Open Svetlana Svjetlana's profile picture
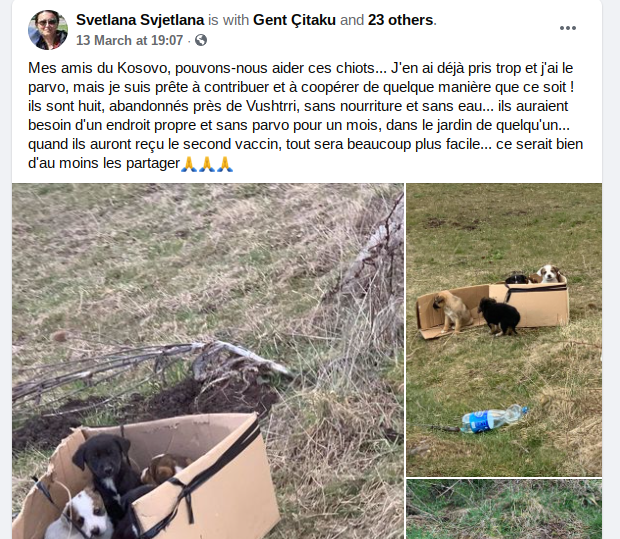Image resolution: width=620 pixels, height=539 pixels. pyautogui.click(x=48, y=30)
